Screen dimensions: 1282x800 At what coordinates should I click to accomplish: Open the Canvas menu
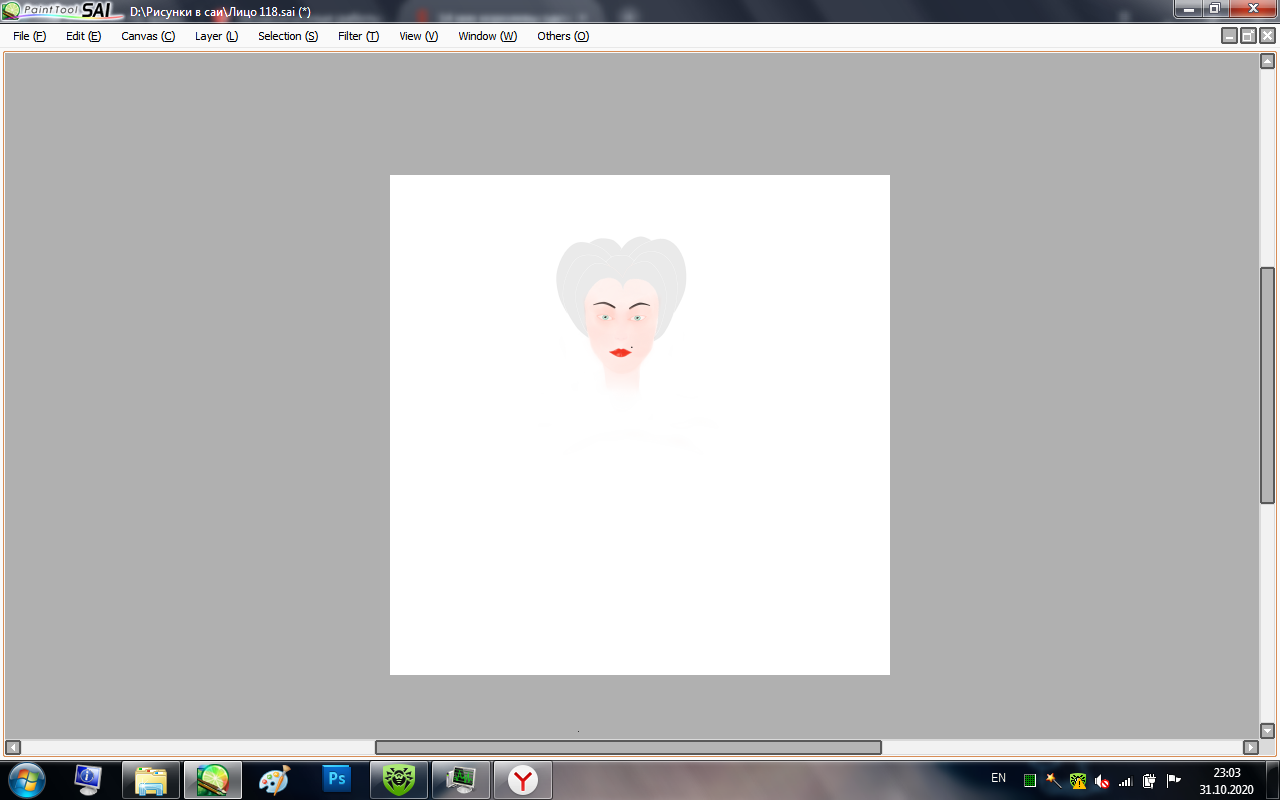click(148, 36)
